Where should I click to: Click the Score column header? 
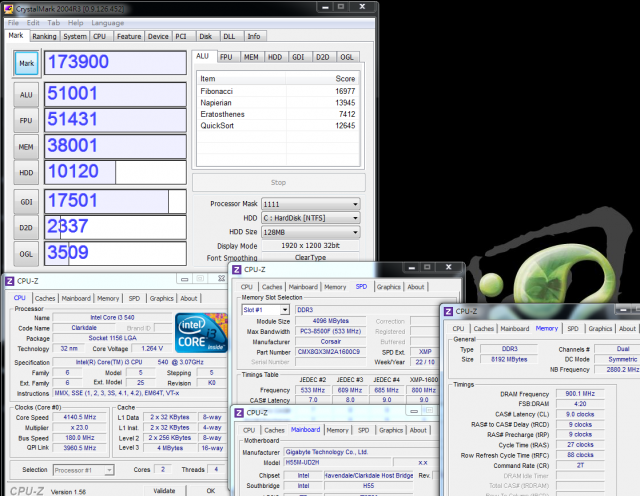pos(322,78)
